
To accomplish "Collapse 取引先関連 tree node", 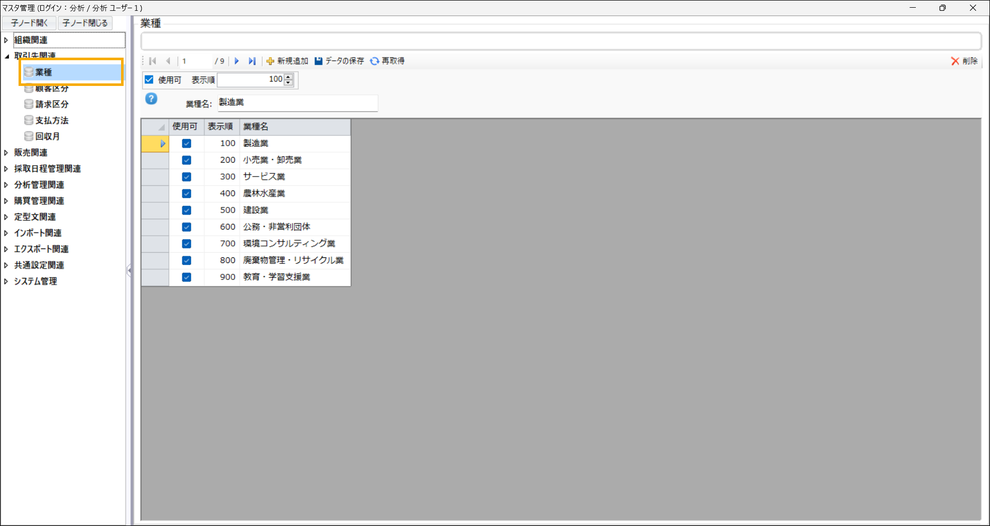I will click(6, 56).
